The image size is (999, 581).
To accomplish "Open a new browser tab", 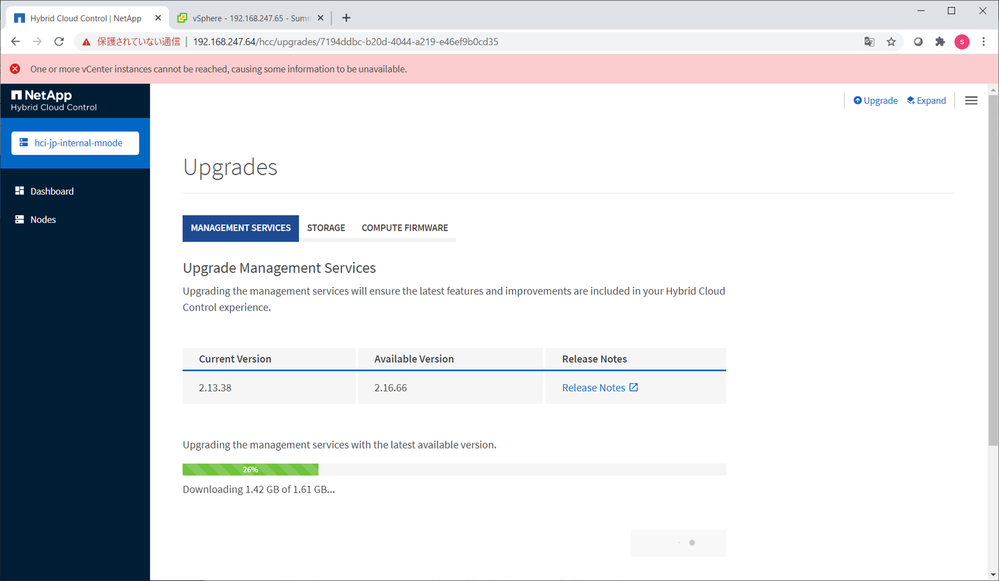I will (346, 18).
